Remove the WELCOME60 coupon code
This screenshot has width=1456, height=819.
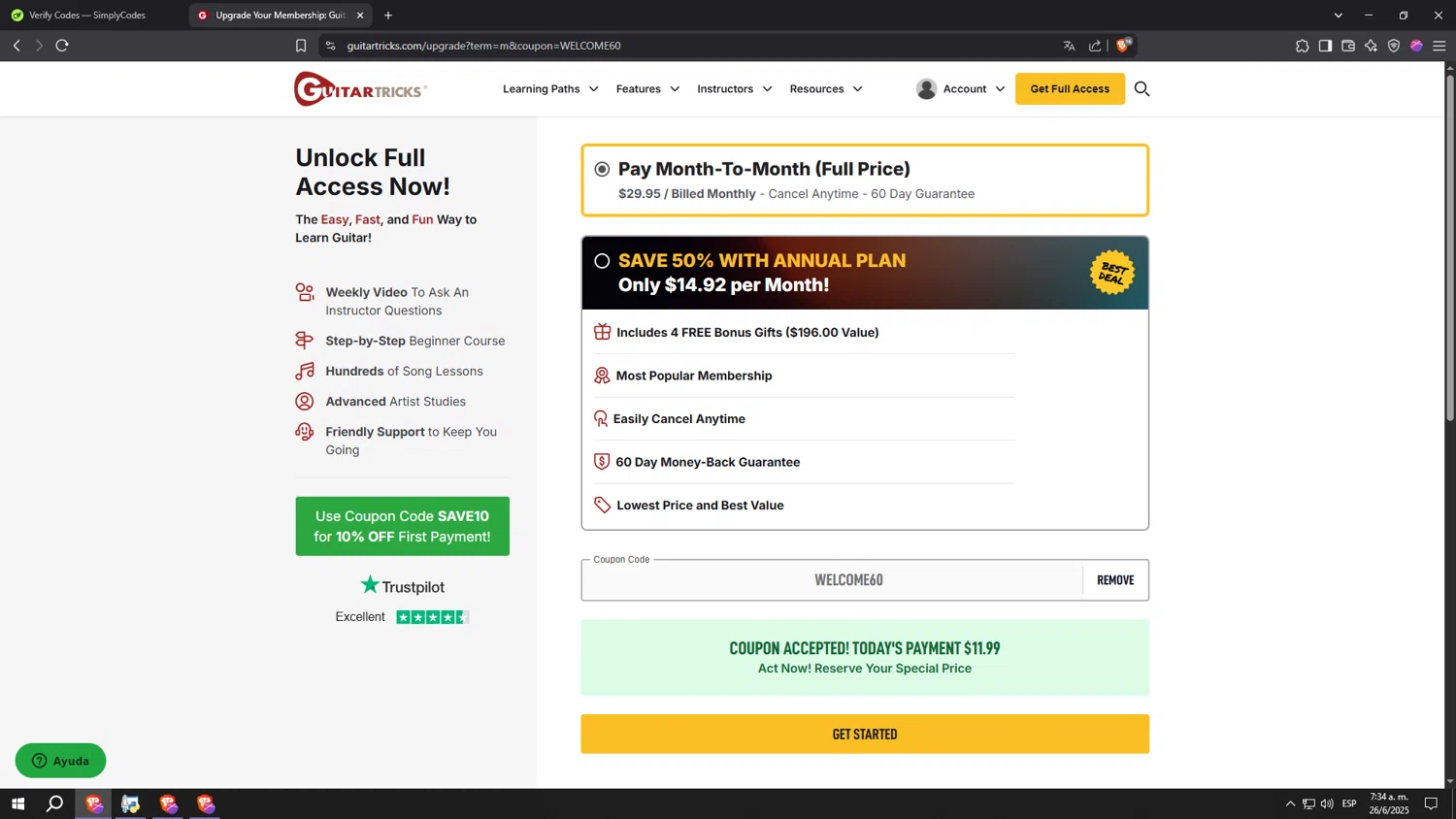click(x=1115, y=580)
